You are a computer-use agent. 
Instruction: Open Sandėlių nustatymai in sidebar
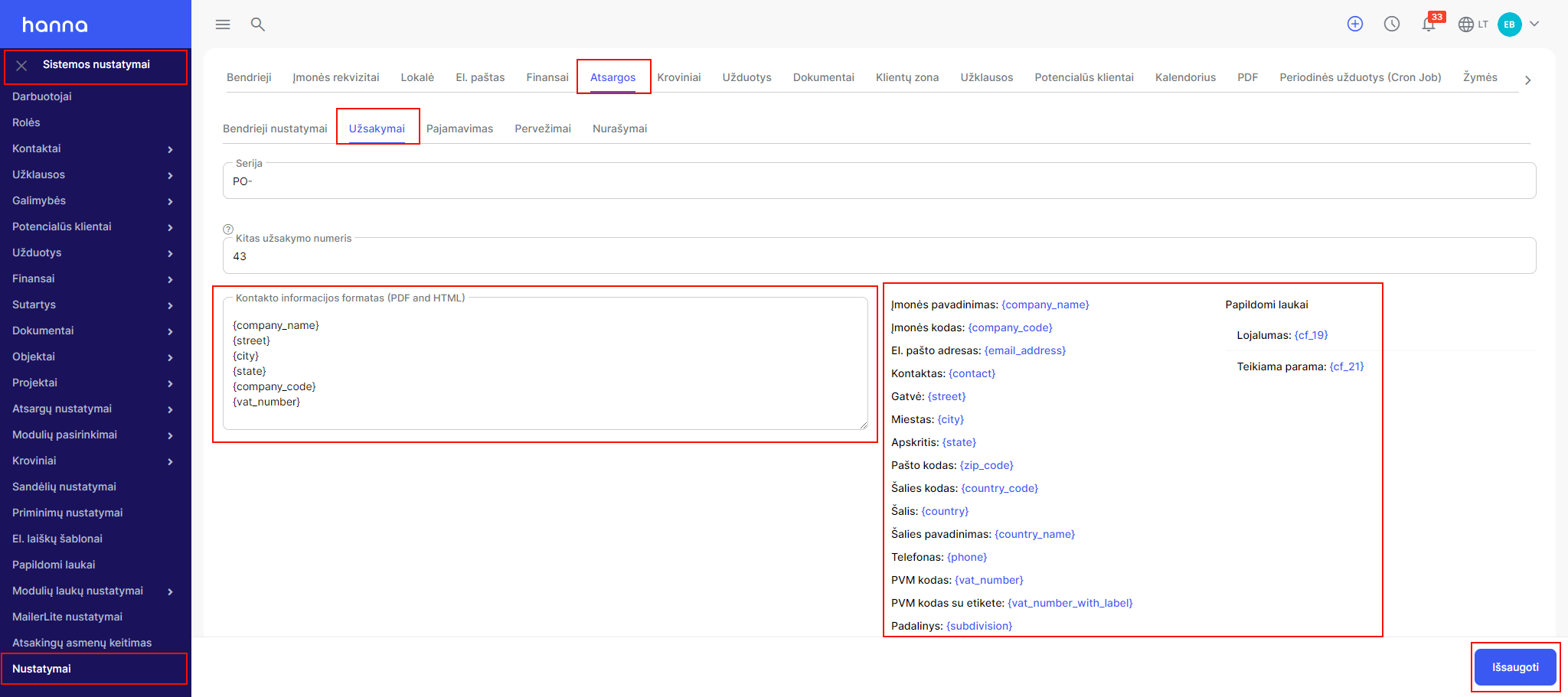(64, 487)
